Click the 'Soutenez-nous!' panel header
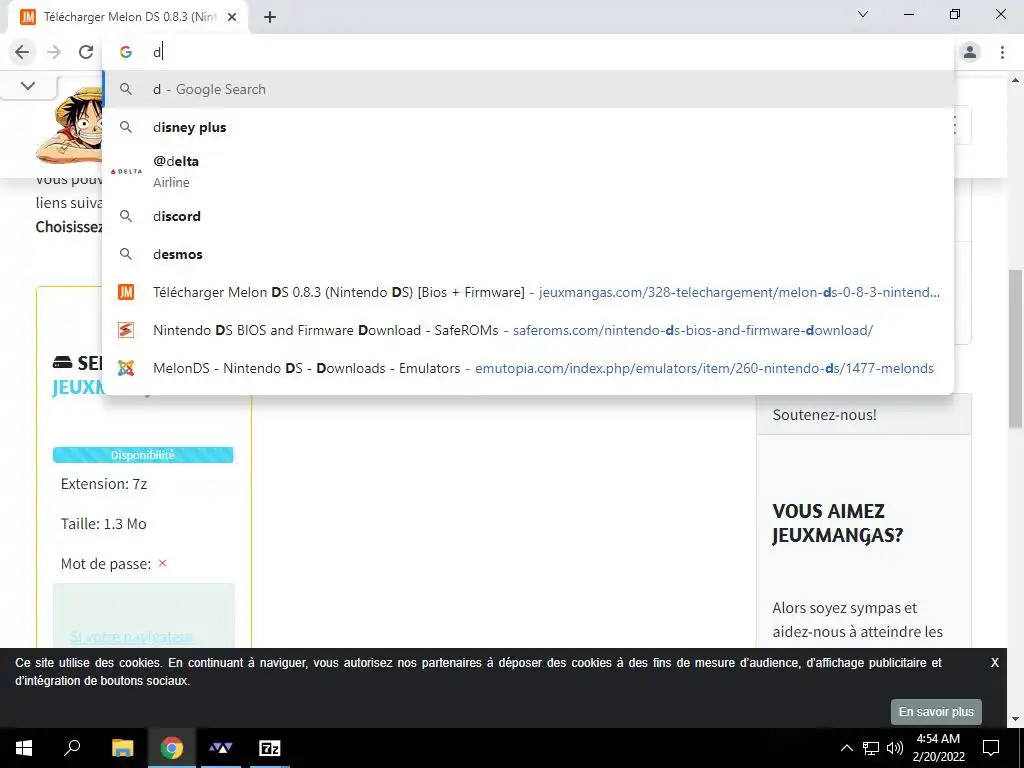The width and height of the screenshot is (1024, 768). point(863,415)
